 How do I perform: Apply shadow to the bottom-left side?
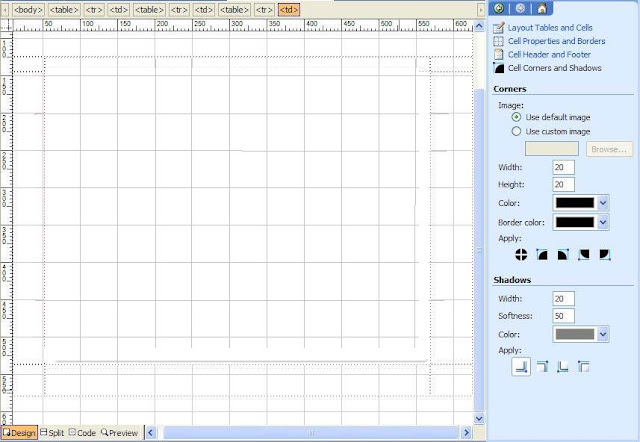point(563,366)
